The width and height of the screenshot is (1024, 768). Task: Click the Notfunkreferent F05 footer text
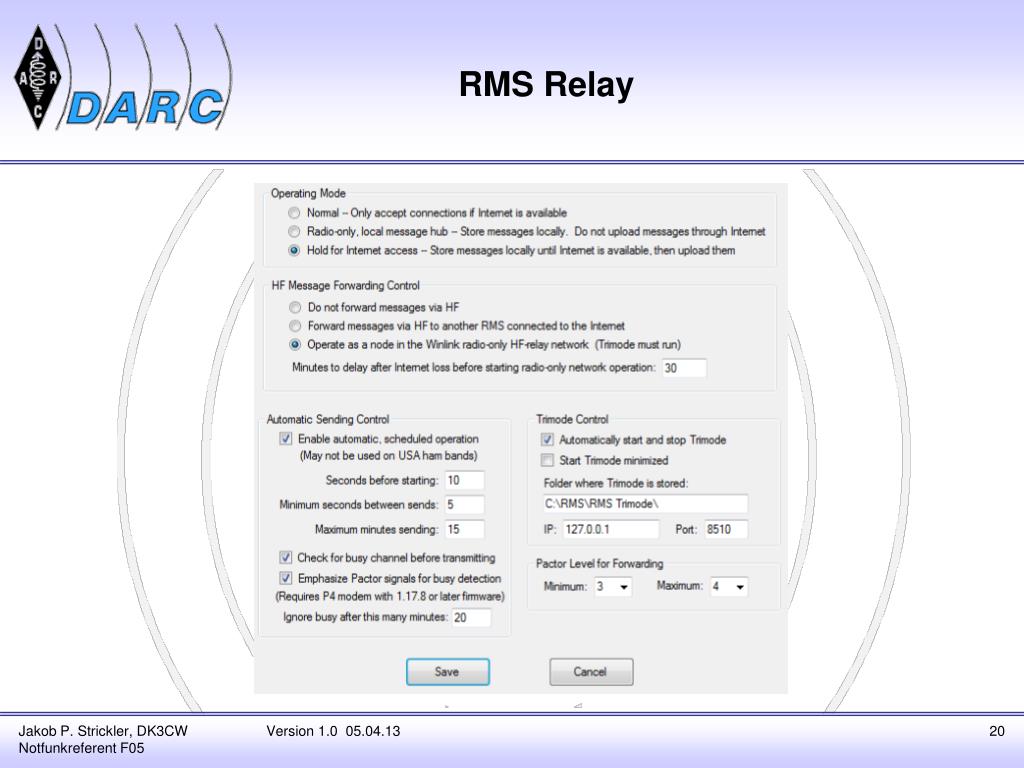click(x=81, y=748)
